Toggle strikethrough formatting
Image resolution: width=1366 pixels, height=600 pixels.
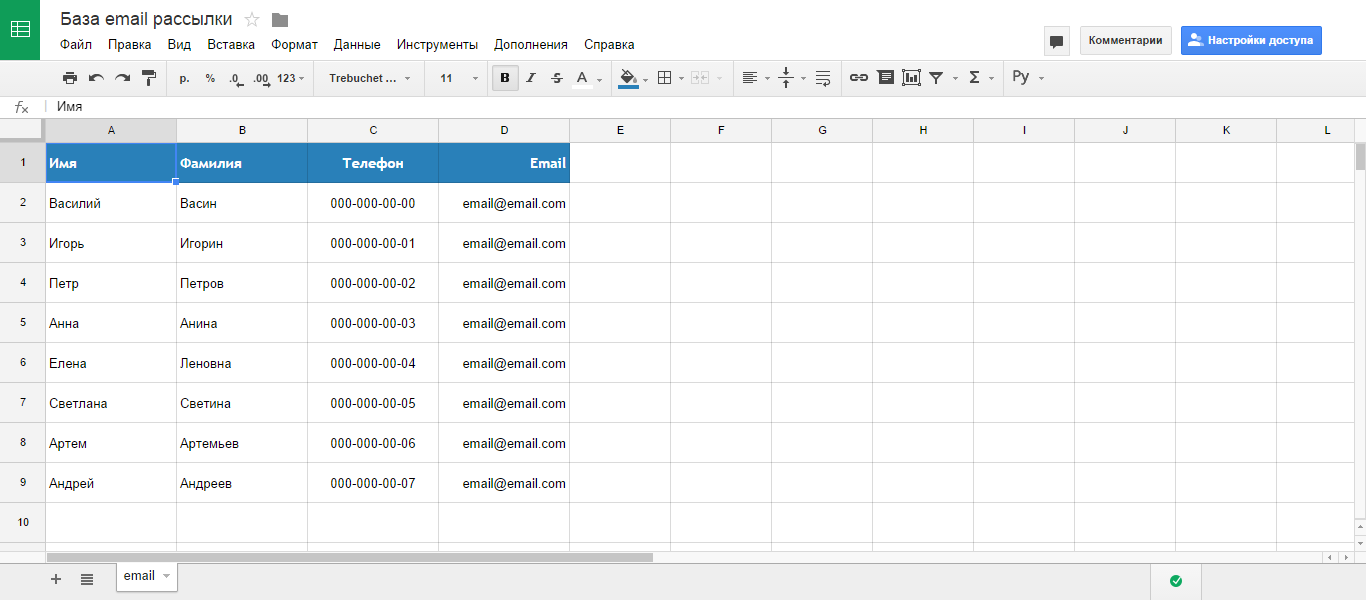click(x=556, y=77)
